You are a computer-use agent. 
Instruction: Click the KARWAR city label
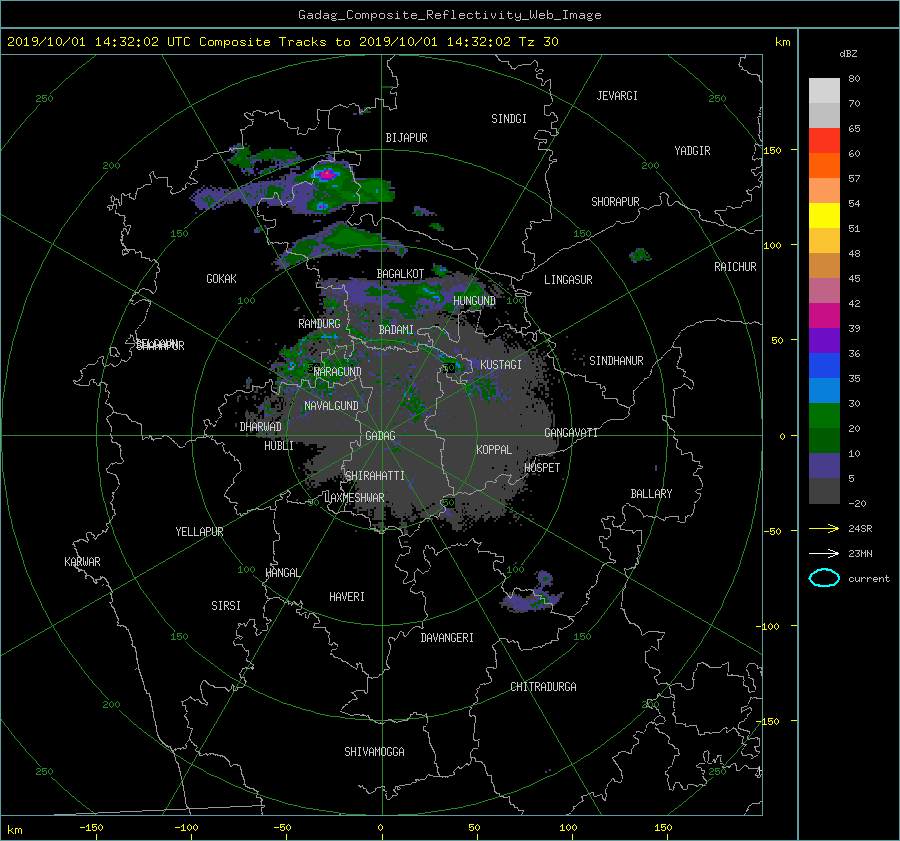(82, 562)
